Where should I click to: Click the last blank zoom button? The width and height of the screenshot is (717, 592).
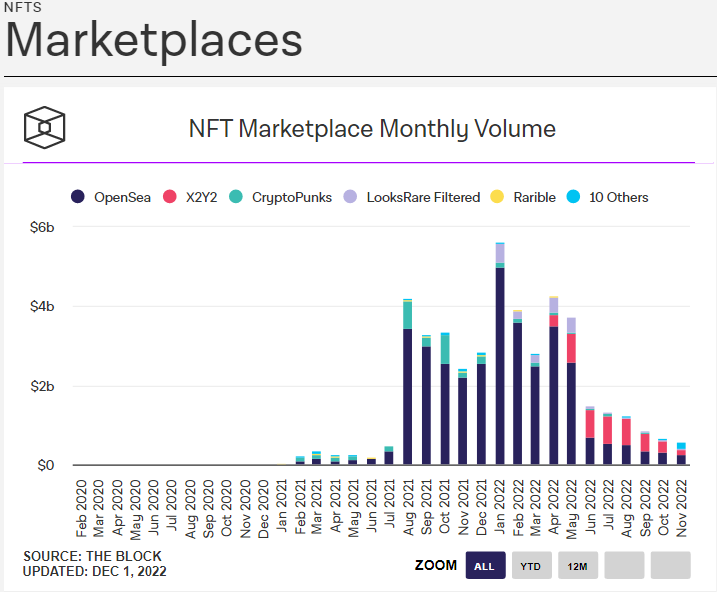pos(670,565)
